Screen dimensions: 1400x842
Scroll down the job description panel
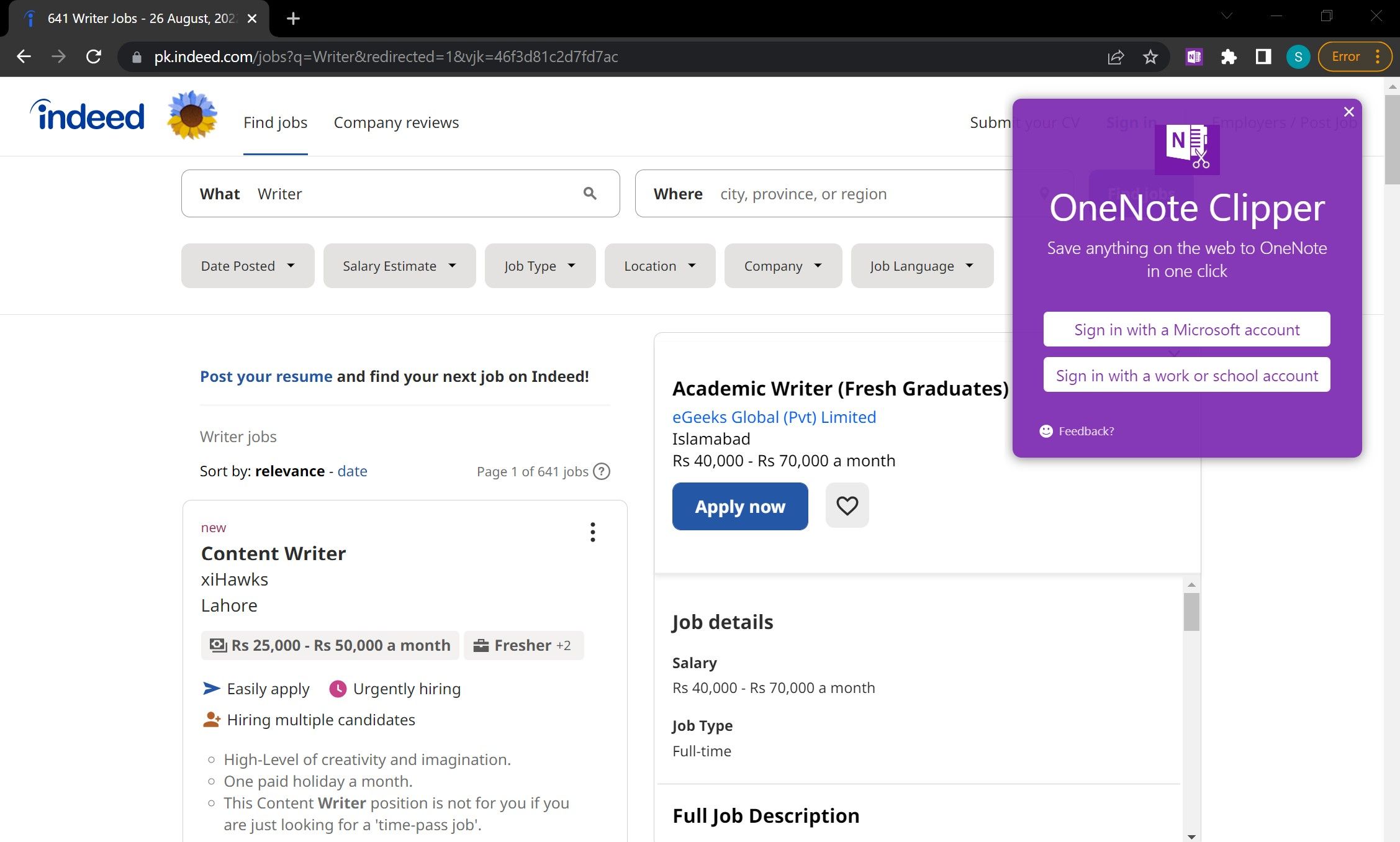[x=1193, y=833]
